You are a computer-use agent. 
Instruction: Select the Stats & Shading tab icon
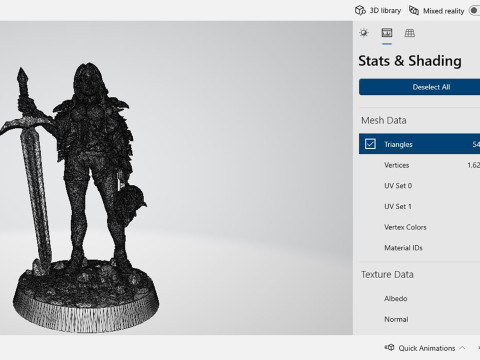coord(387,33)
